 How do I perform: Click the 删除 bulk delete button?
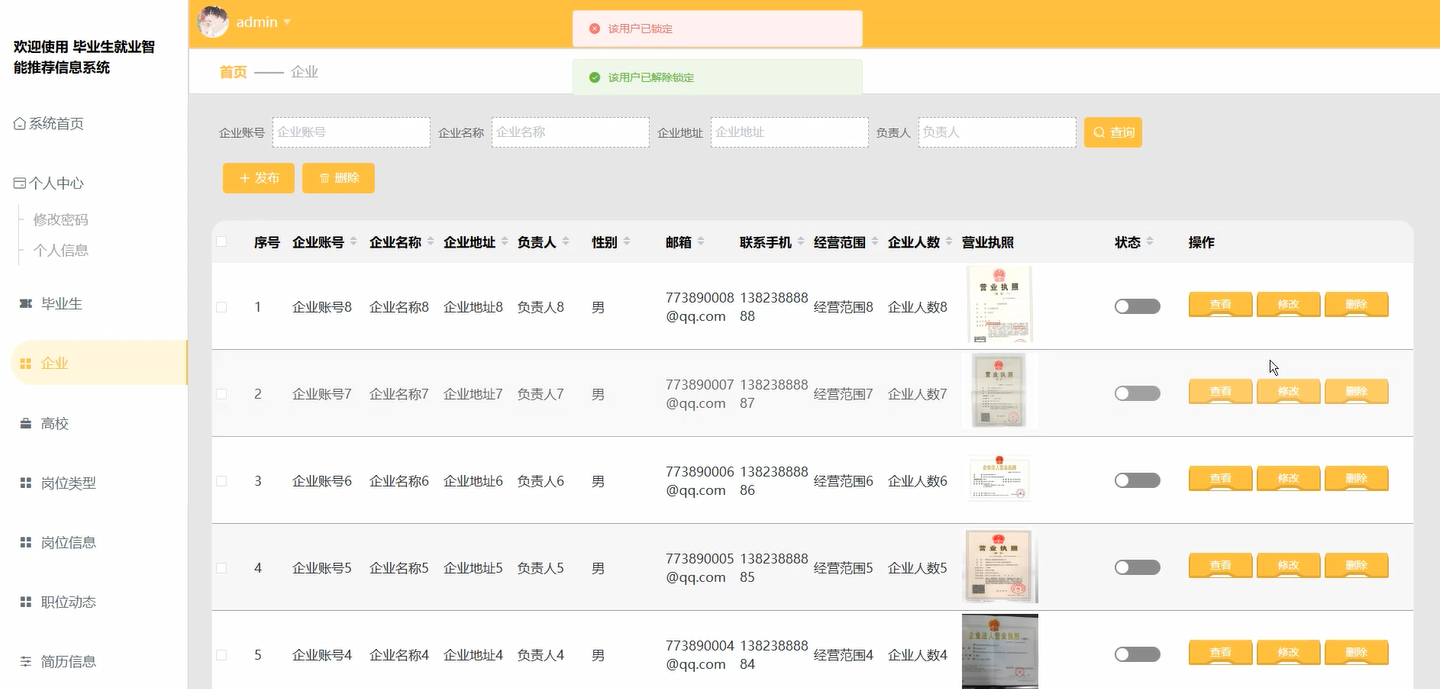(x=339, y=178)
